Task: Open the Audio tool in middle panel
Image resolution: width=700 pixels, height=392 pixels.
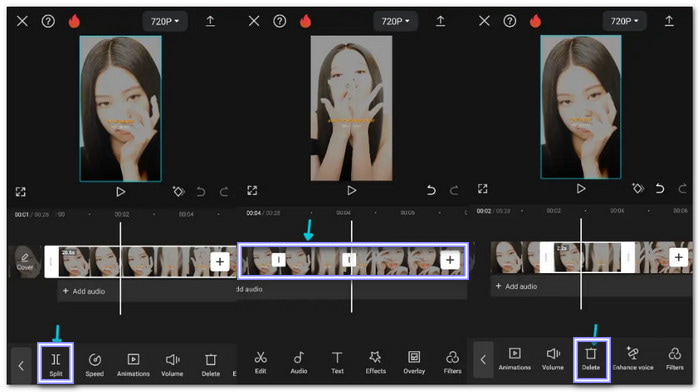Action: pos(299,362)
